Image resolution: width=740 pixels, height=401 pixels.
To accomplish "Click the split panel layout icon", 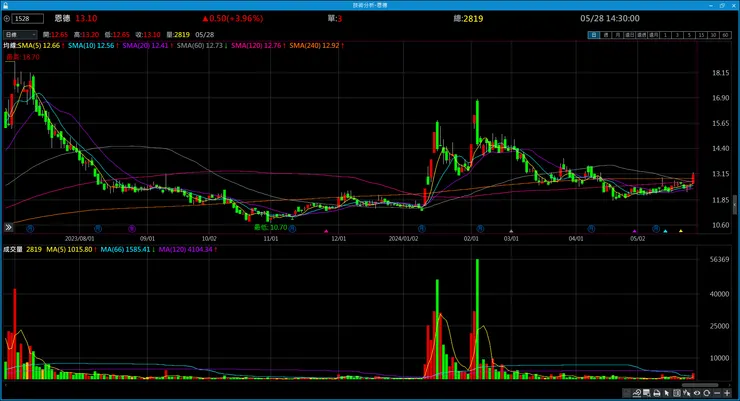I will pos(677,393).
